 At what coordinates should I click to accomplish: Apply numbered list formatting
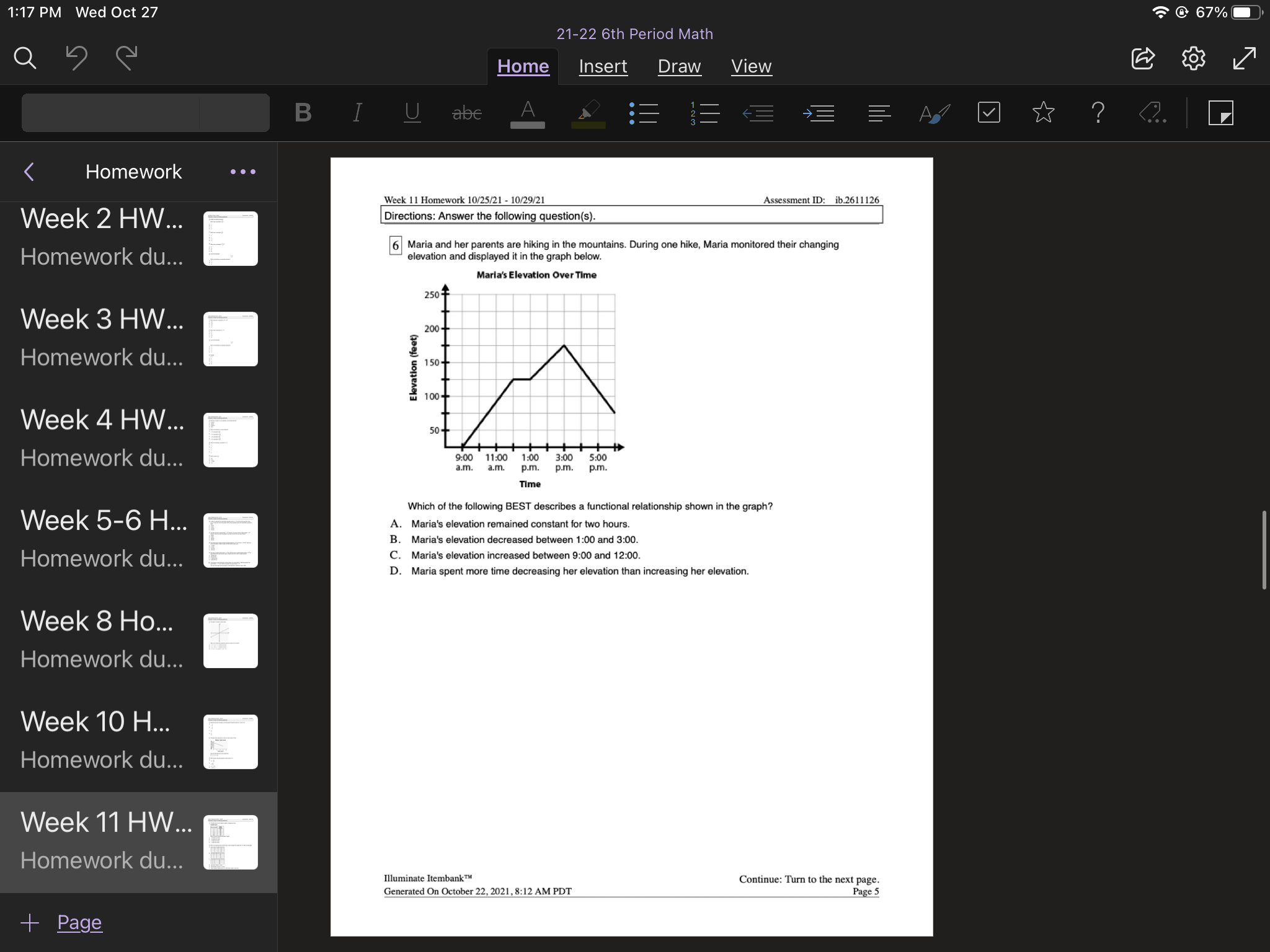704,113
